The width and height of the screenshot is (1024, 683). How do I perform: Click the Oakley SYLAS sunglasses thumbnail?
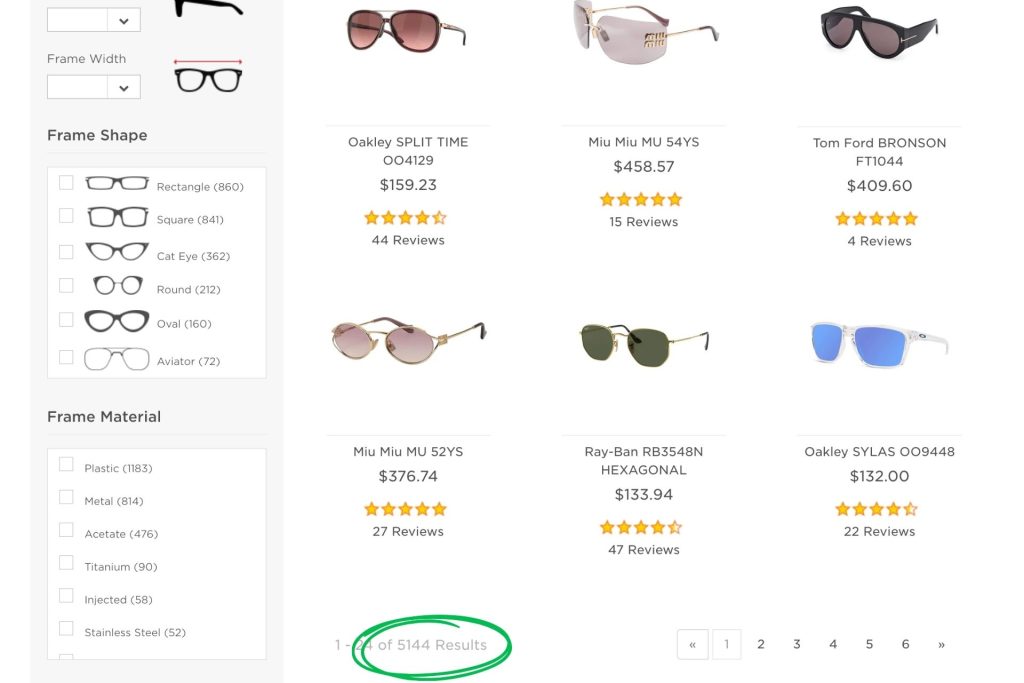point(877,344)
